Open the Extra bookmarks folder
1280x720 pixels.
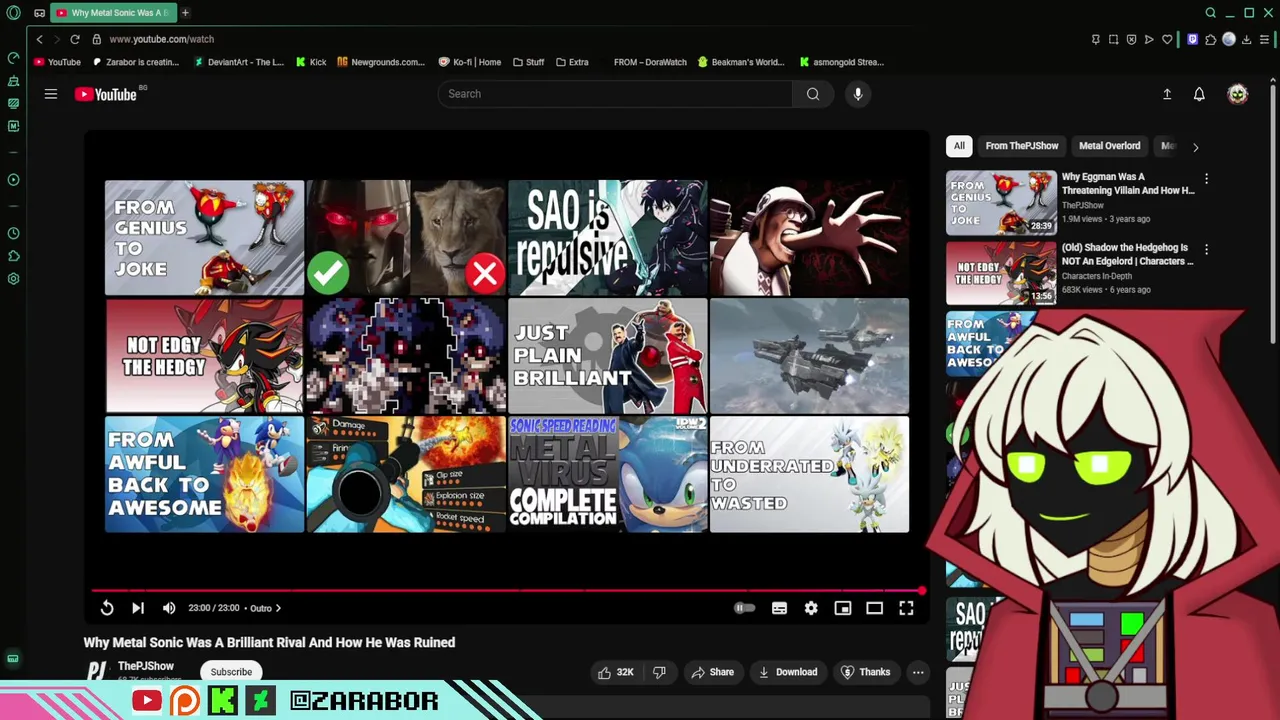click(572, 62)
